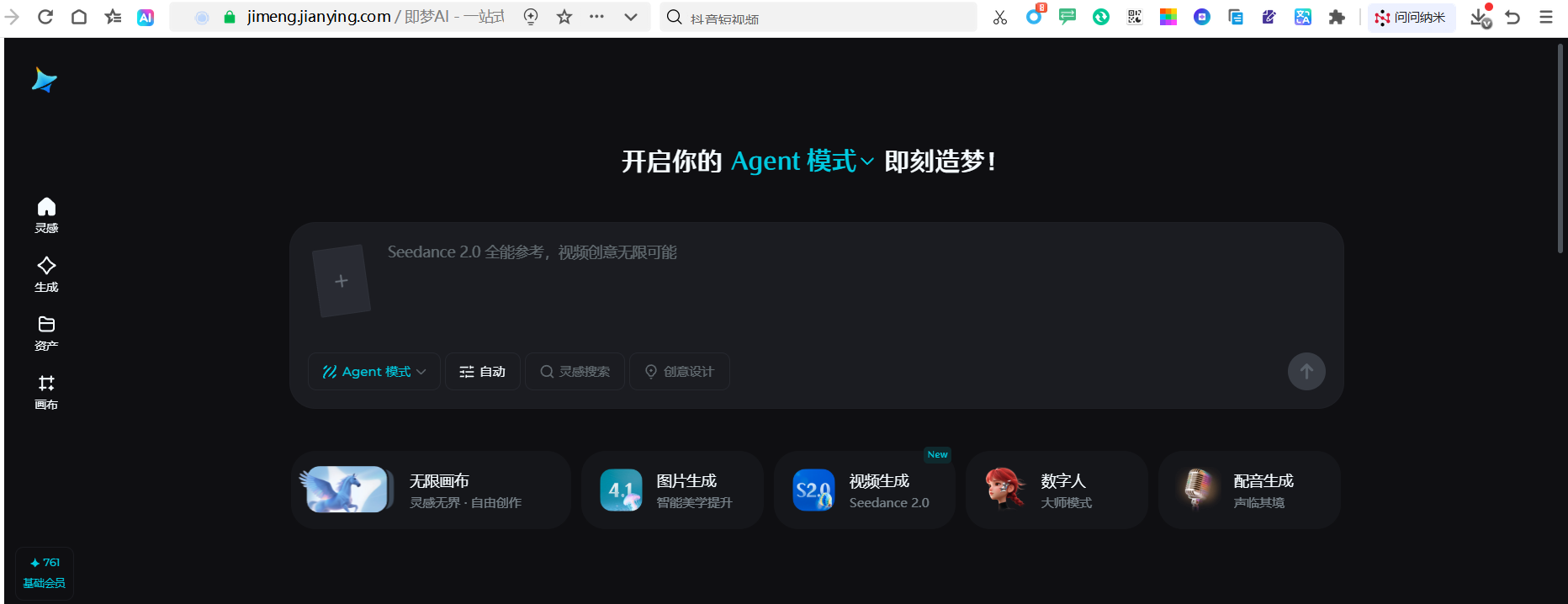
Task: Click the browser search box
Action: (x=818, y=17)
